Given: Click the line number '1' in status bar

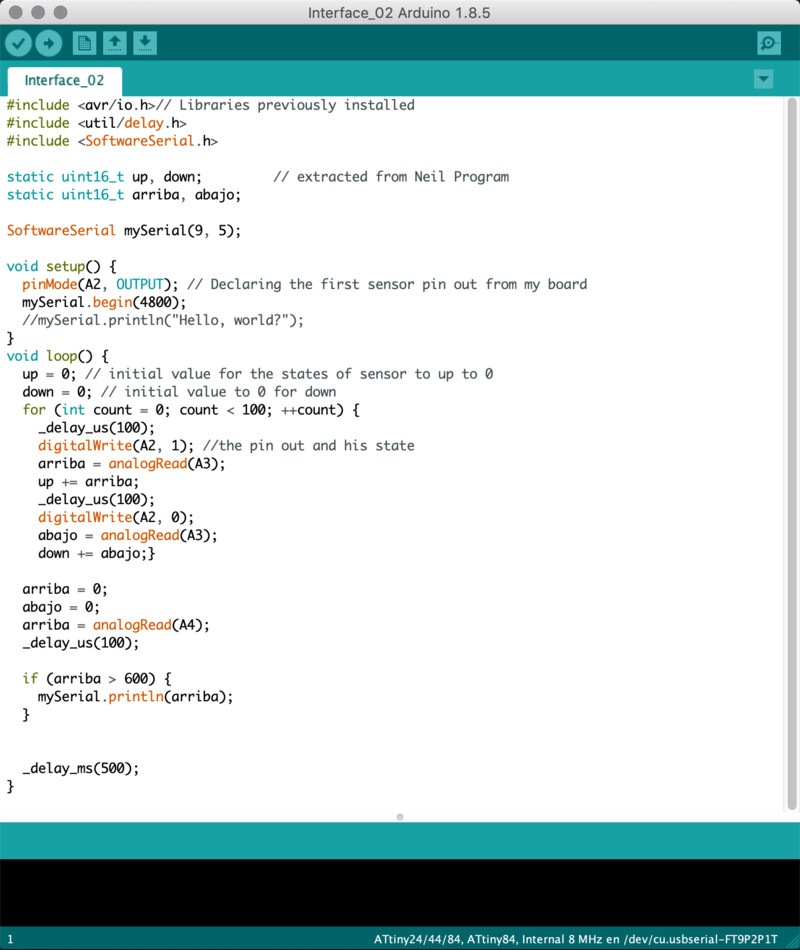Looking at the screenshot, I should 10,939.
